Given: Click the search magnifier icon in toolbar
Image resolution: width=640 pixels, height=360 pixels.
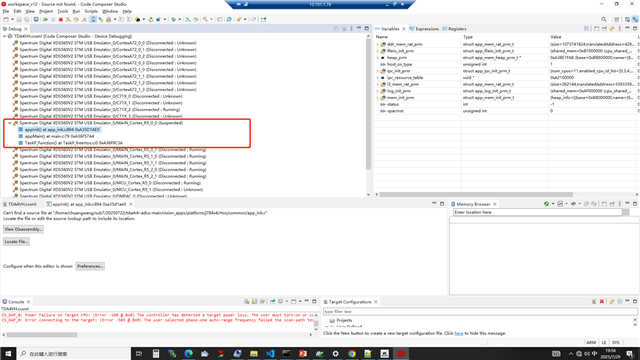Looking at the screenshot, I should point(604,19).
